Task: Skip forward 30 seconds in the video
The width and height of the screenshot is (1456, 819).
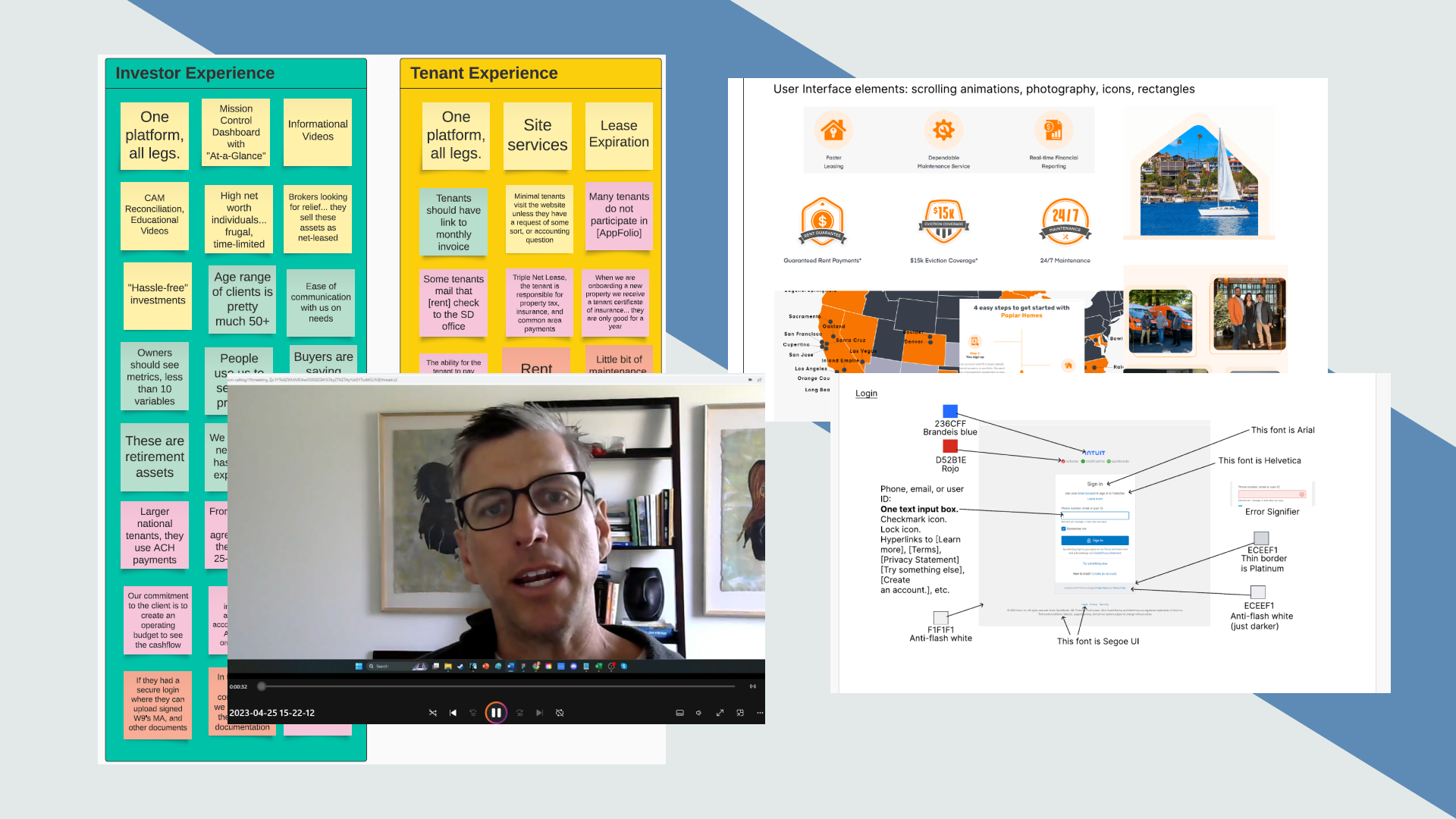Action: tap(519, 713)
